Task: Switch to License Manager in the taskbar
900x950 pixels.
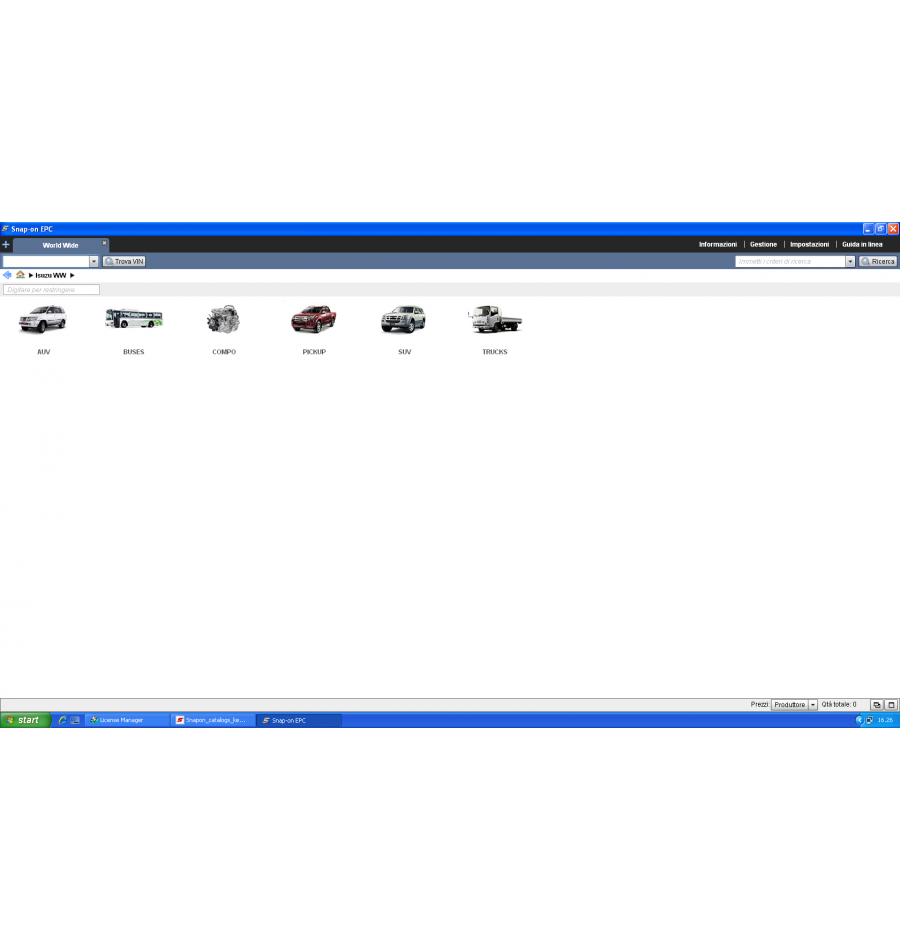Action: [127, 720]
